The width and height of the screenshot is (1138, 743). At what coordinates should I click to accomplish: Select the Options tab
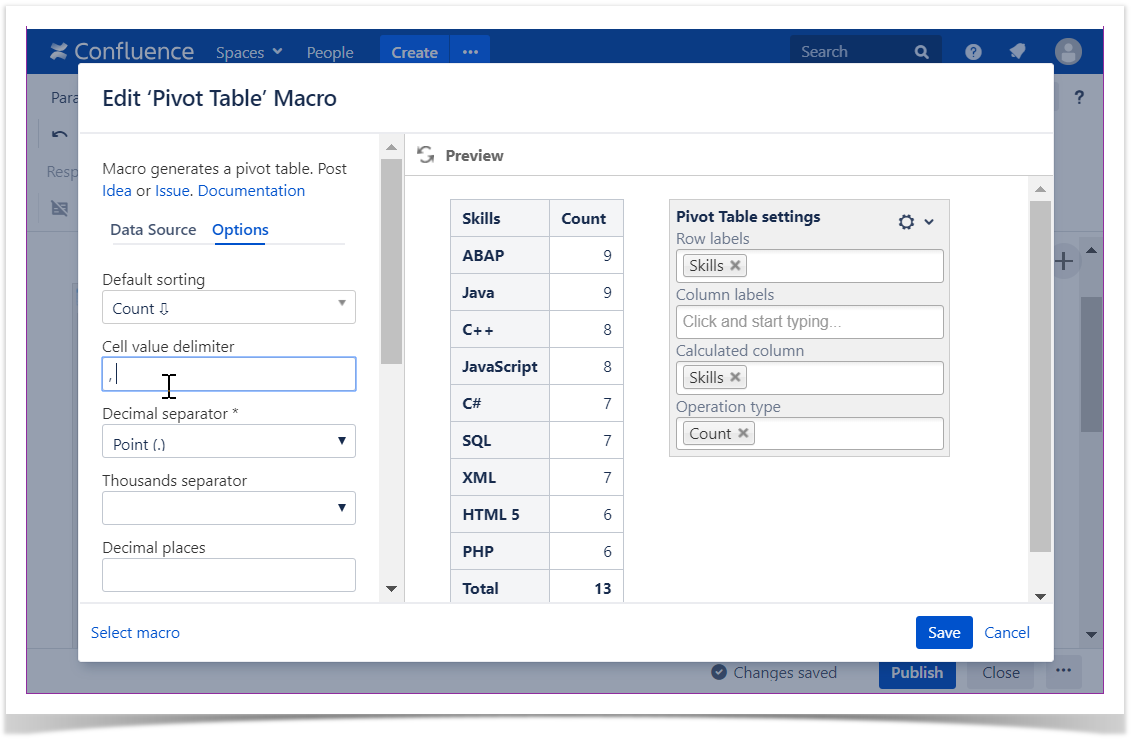click(x=240, y=230)
